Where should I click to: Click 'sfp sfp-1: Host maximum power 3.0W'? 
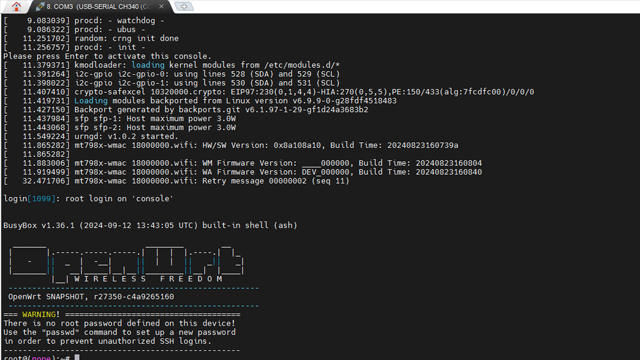120,118
